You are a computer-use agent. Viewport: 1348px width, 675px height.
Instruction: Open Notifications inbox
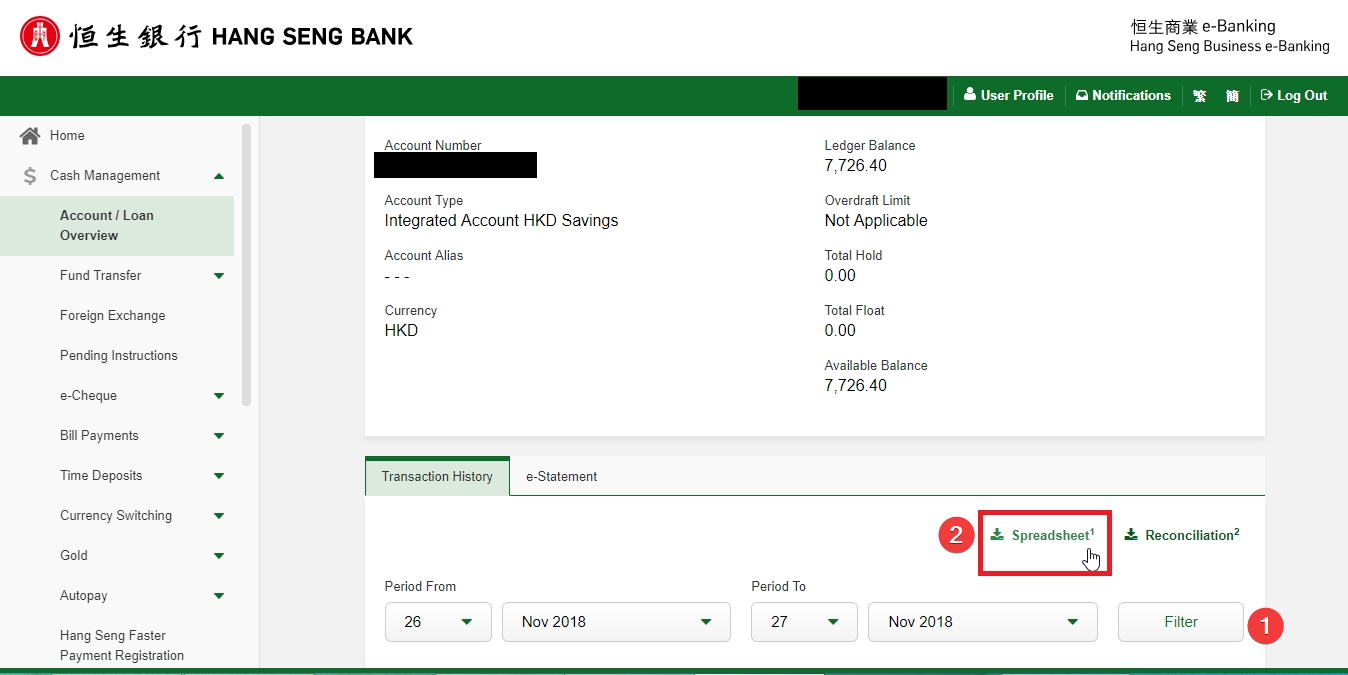pyautogui.click(x=1122, y=96)
